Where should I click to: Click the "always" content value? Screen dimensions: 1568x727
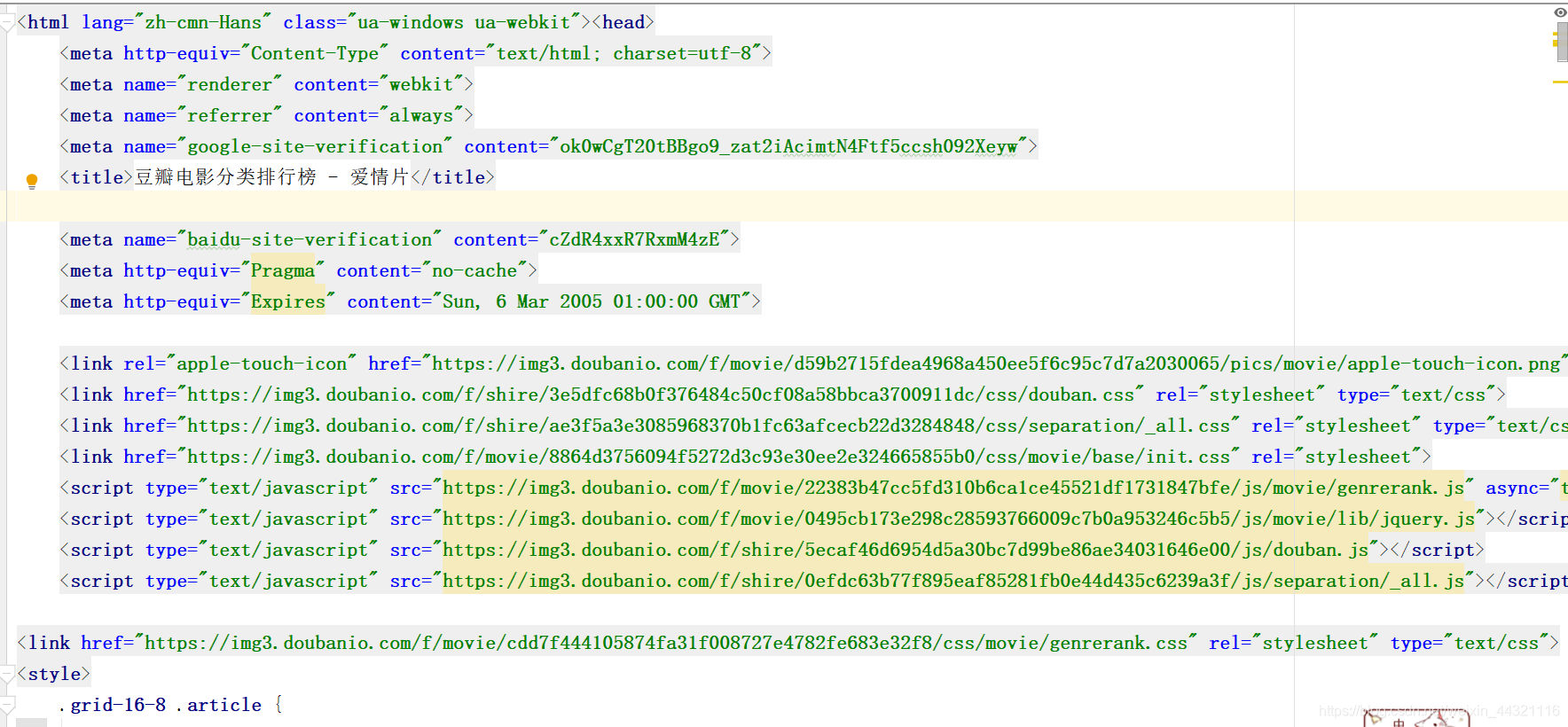coord(421,115)
